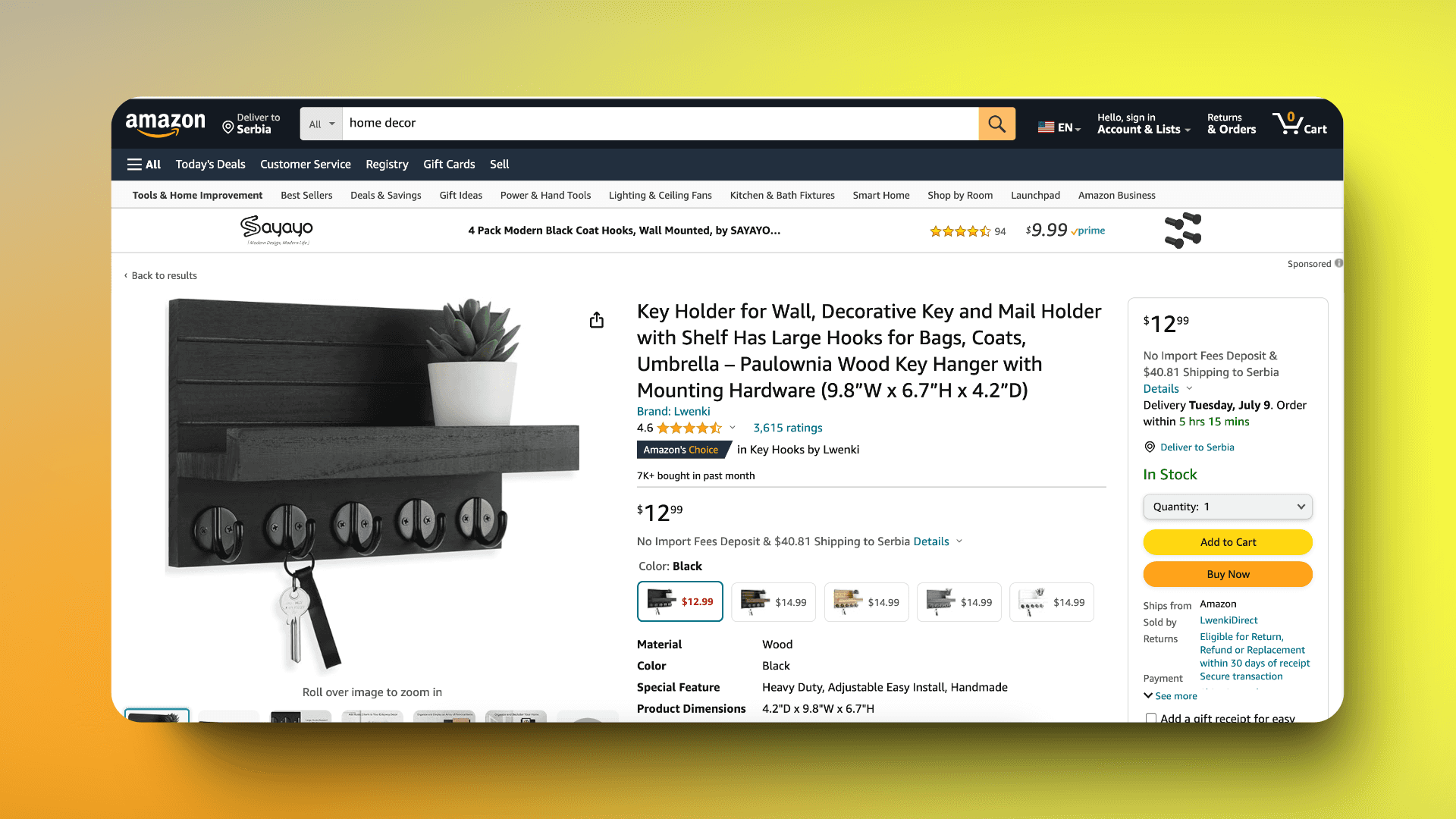Click the product thumbnail image
The width and height of the screenshot is (1456, 819).
click(x=157, y=716)
